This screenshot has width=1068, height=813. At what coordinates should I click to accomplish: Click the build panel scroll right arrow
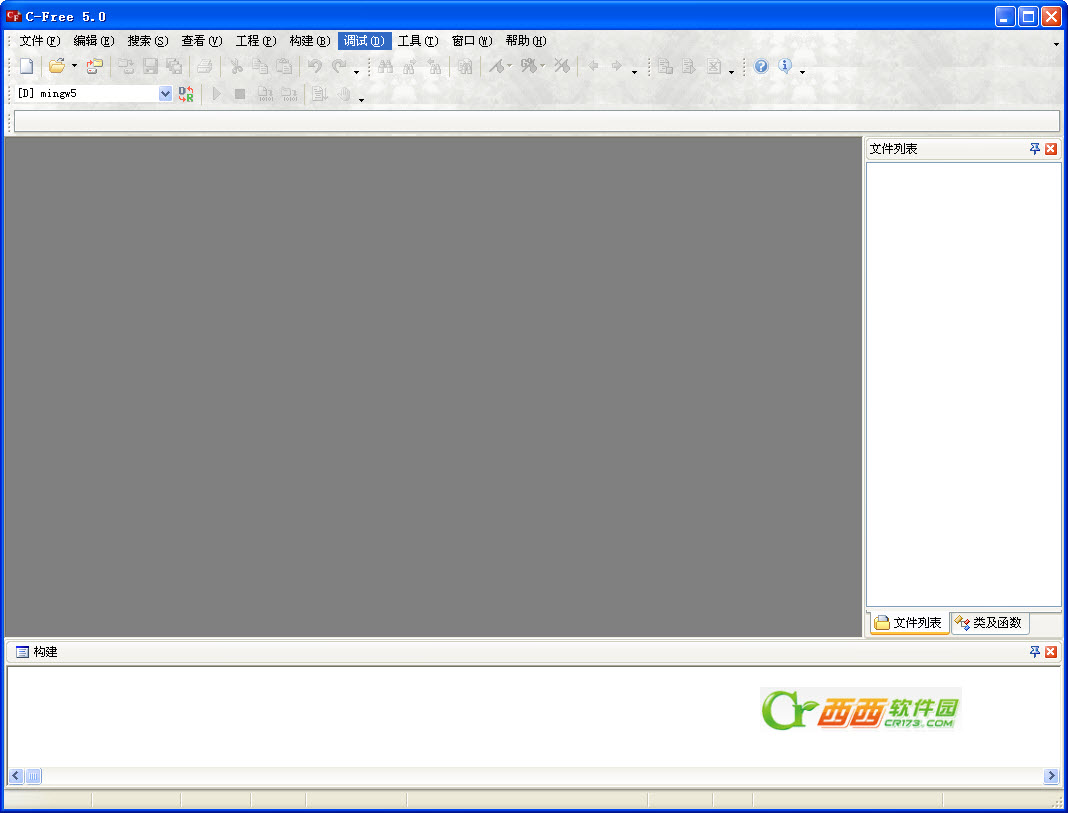point(1052,776)
